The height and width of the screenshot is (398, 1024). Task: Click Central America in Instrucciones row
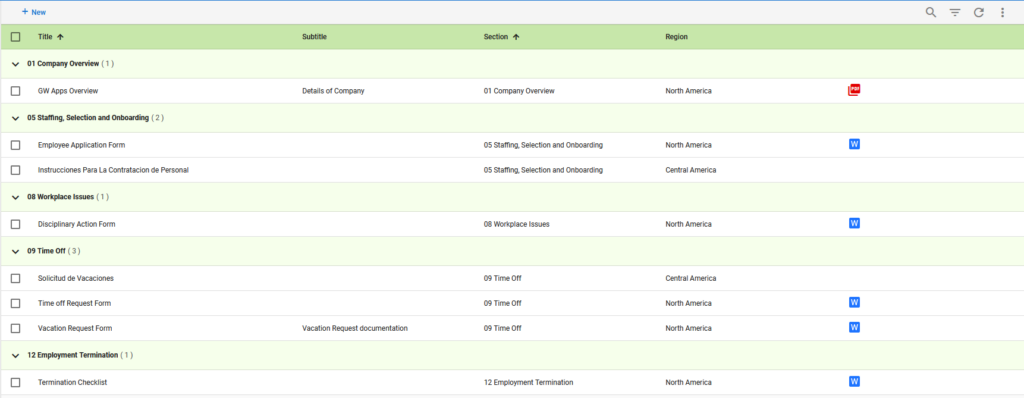coord(690,170)
